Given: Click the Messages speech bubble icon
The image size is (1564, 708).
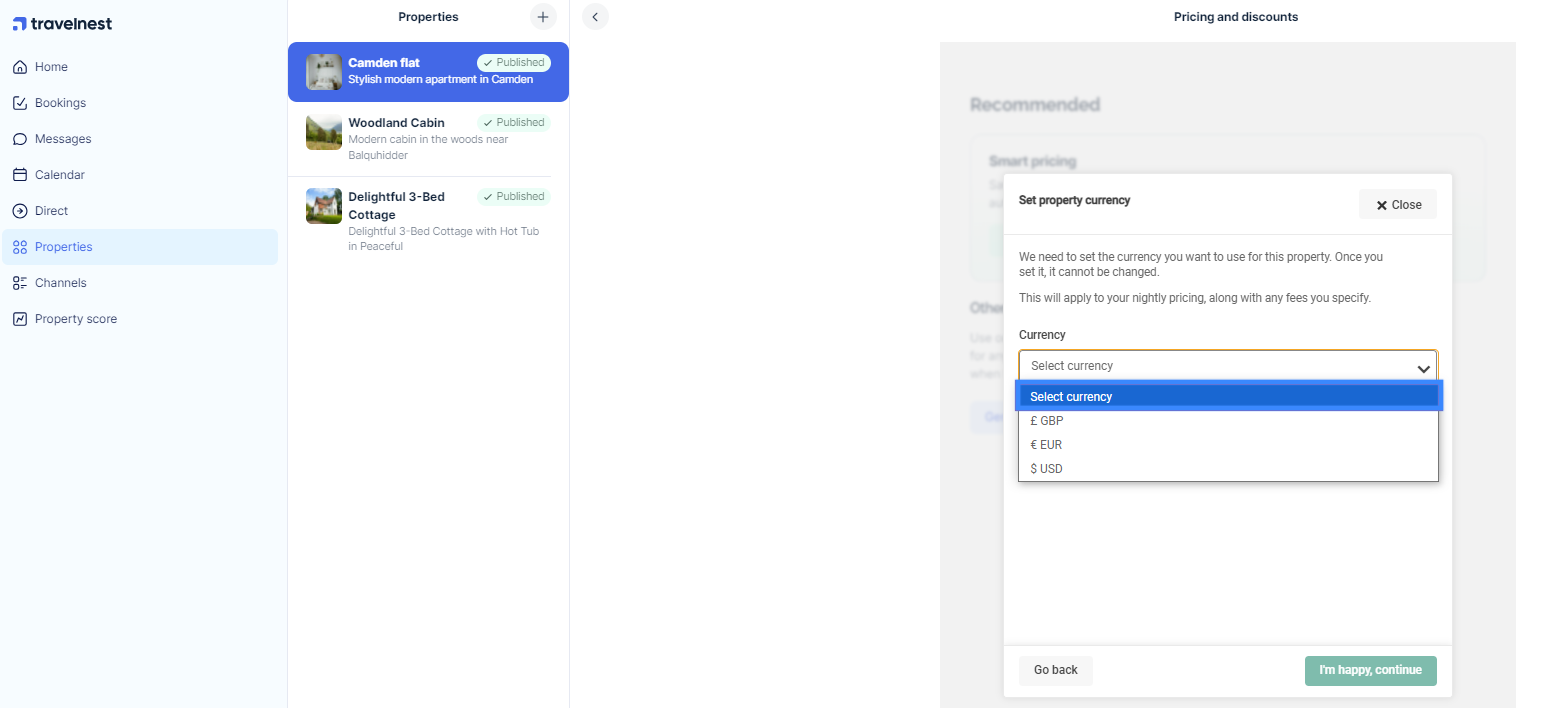Looking at the screenshot, I should tap(20, 139).
